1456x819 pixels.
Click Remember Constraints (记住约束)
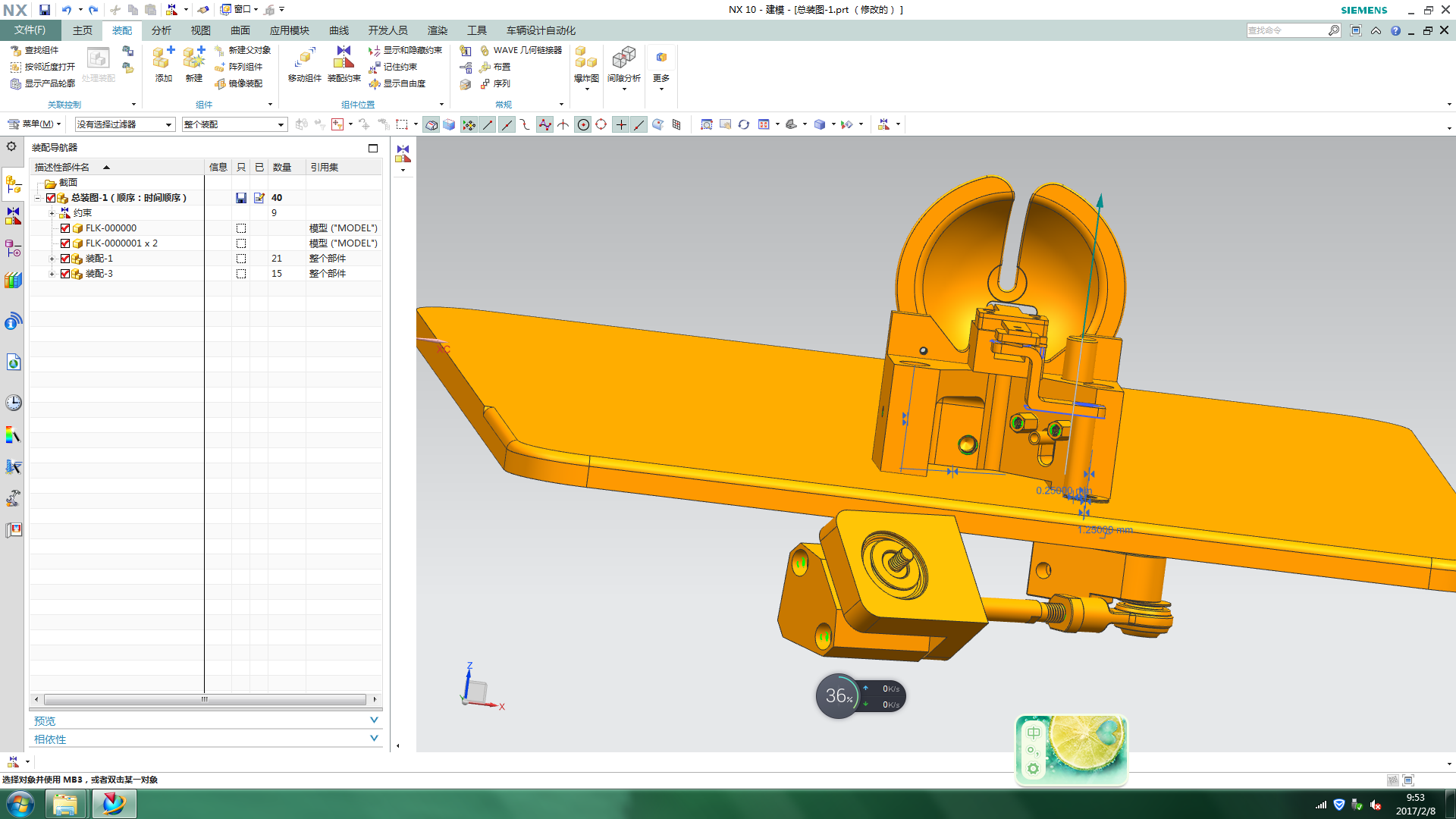coord(393,67)
